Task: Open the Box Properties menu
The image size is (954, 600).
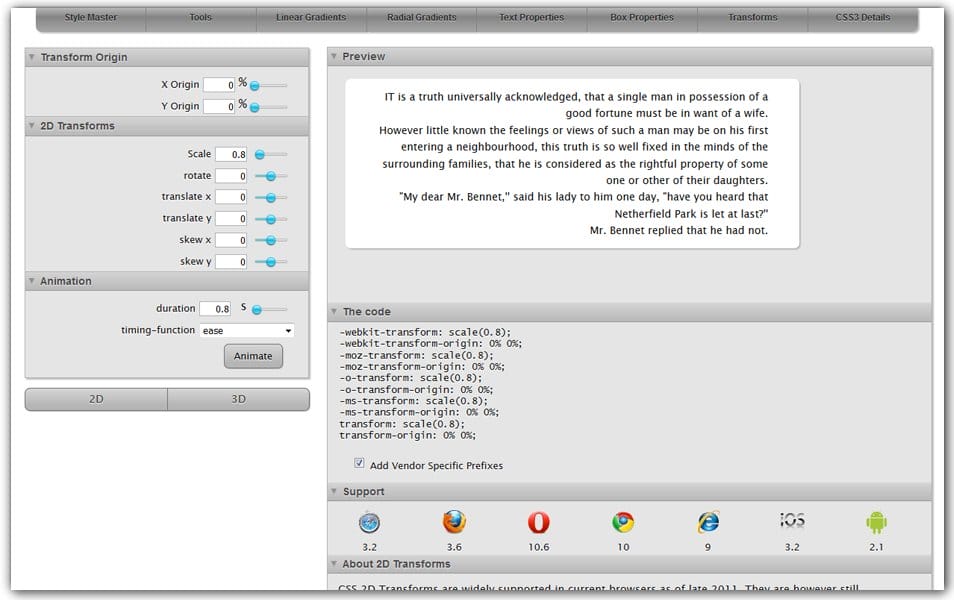Action: click(642, 18)
